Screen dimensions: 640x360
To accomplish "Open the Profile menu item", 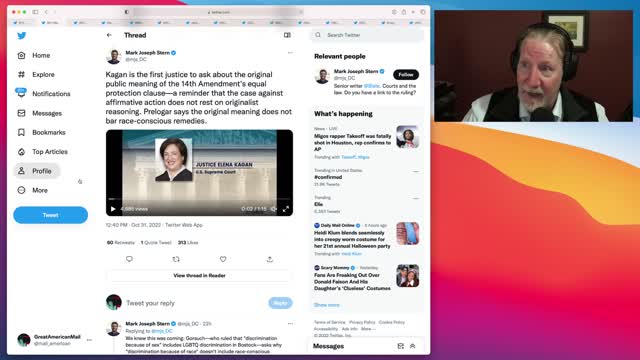I will click(x=37, y=171).
